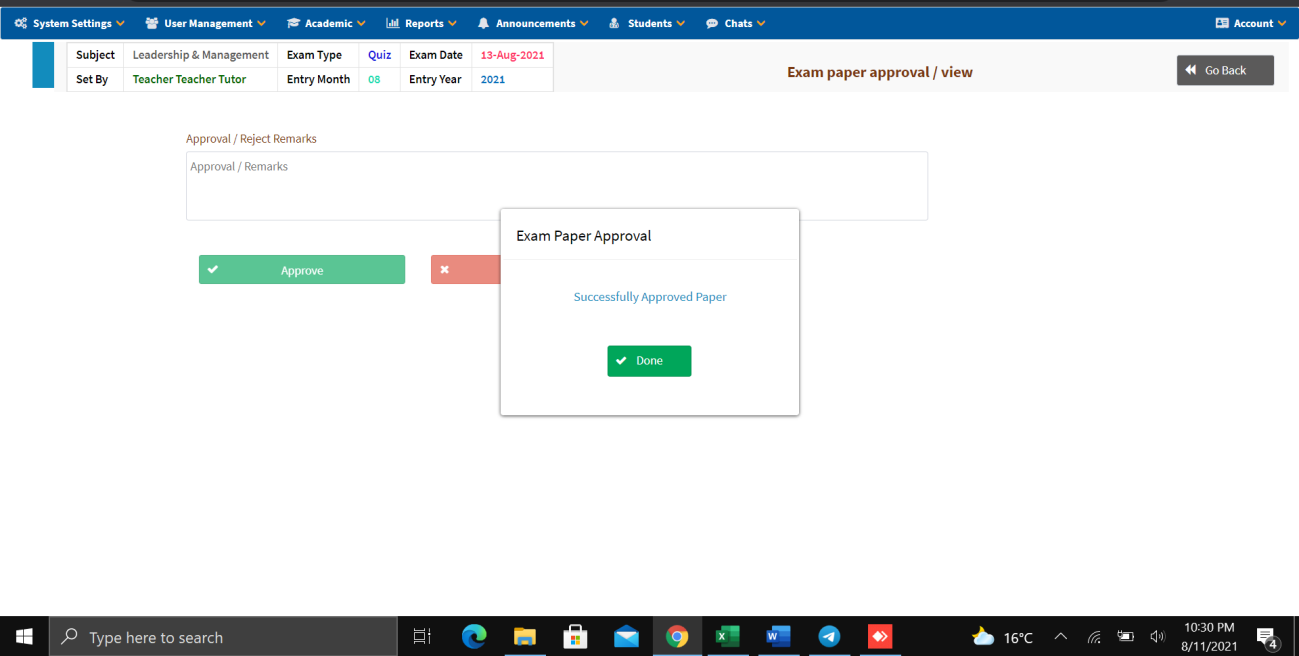Screen dimensions: 1299x656
Task: Expand the Account dropdown
Action: coord(1250,22)
